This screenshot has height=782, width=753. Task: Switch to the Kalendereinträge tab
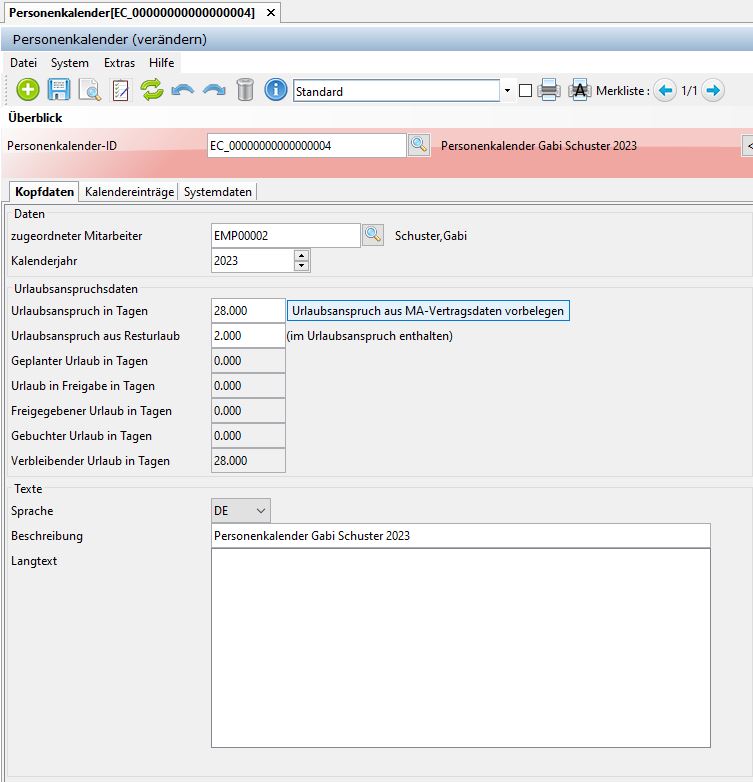coord(129,191)
